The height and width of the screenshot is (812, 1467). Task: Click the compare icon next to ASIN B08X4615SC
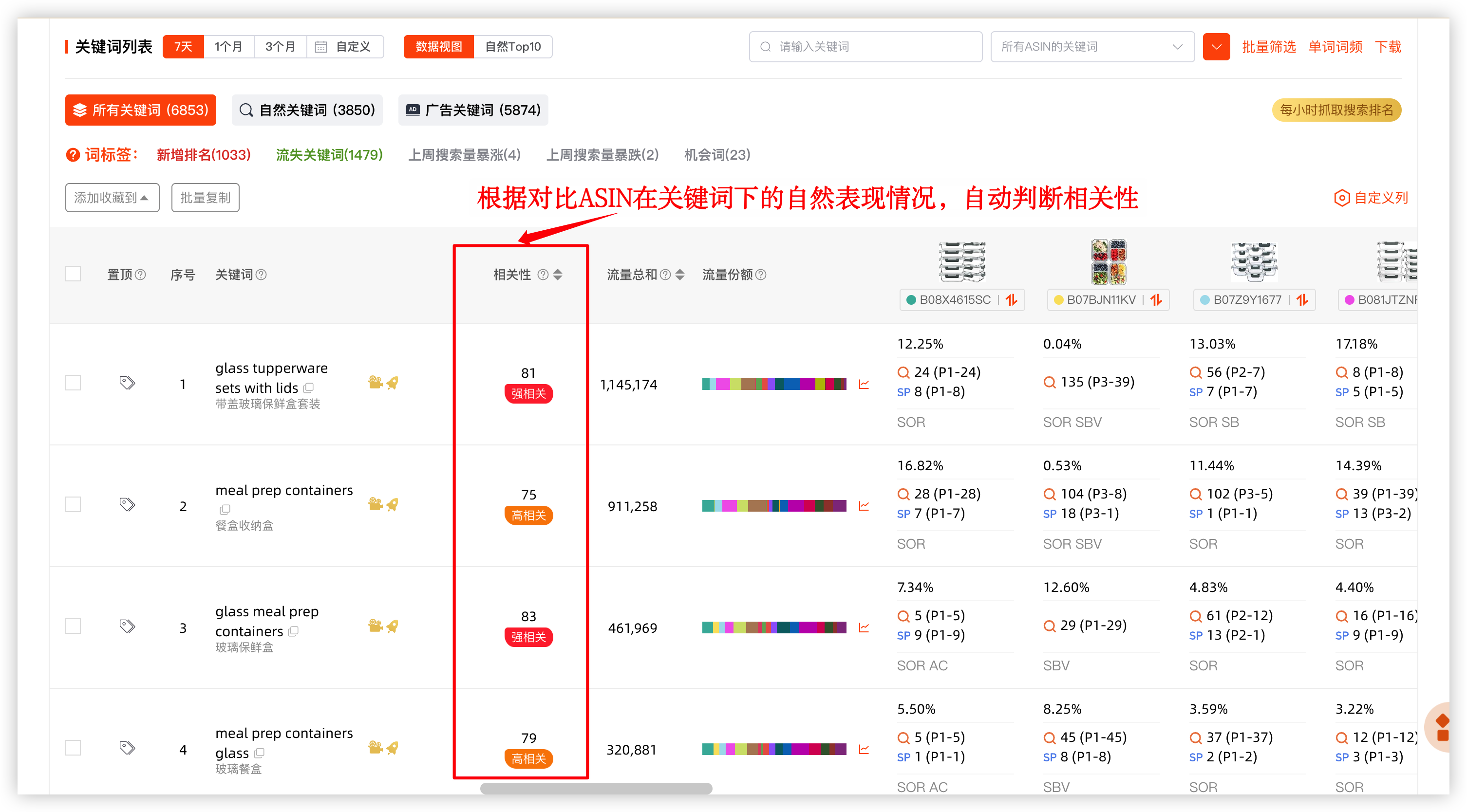click(x=1012, y=300)
